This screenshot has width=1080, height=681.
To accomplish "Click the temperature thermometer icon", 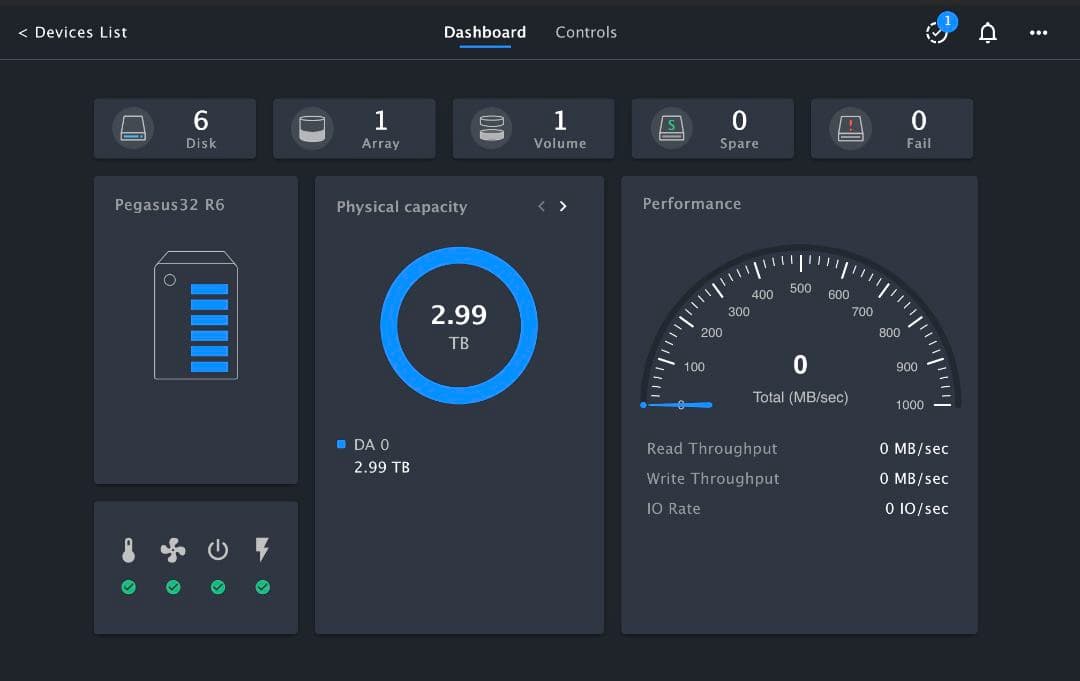I will (x=128, y=550).
